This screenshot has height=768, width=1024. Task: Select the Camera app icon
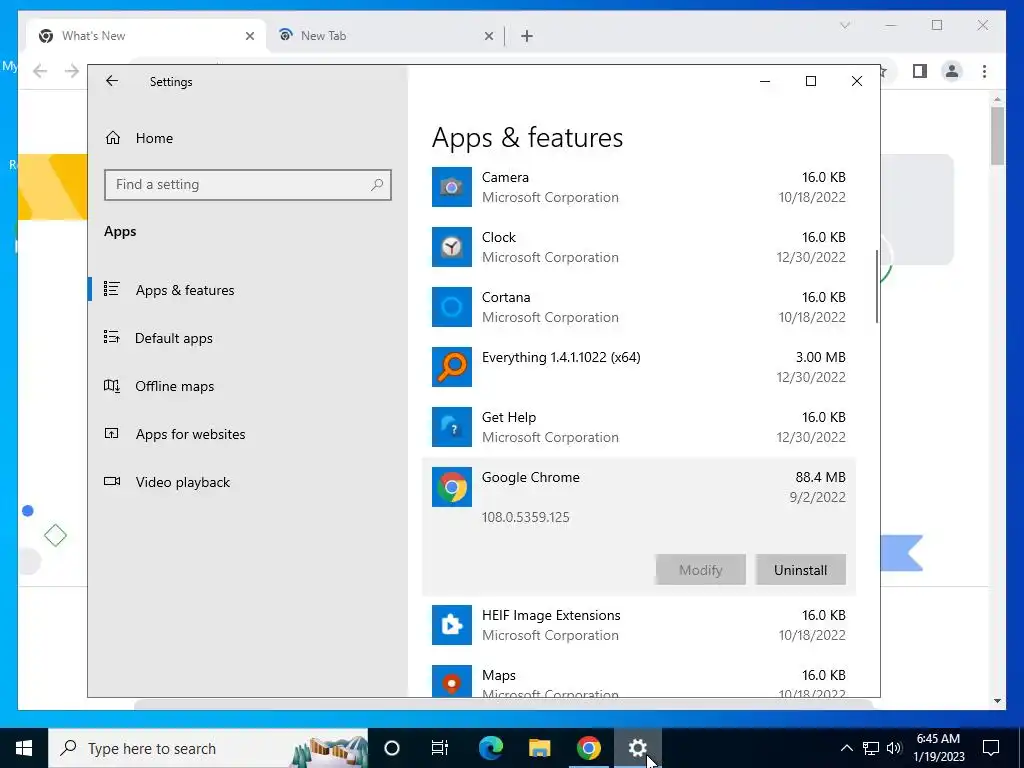point(452,187)
